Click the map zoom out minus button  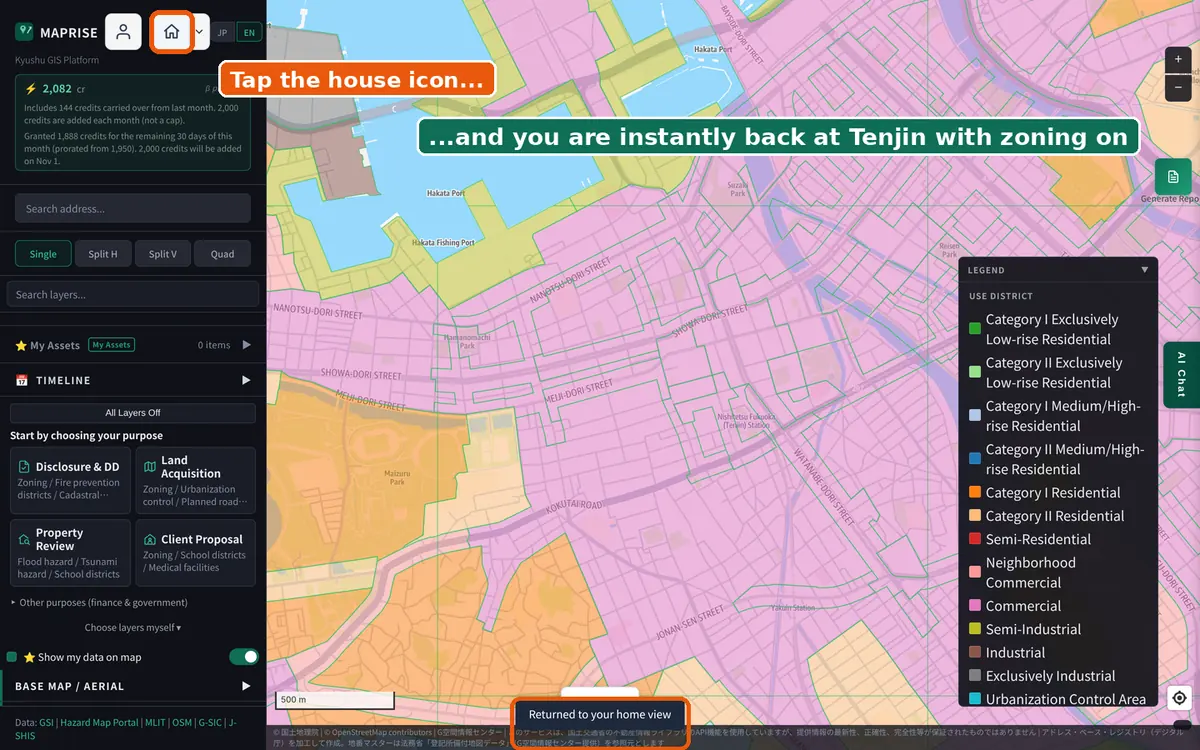1178,87
